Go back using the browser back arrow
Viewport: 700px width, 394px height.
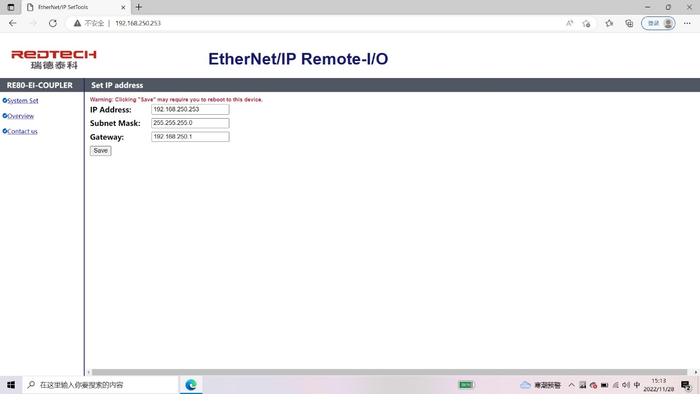pos(12,23)
